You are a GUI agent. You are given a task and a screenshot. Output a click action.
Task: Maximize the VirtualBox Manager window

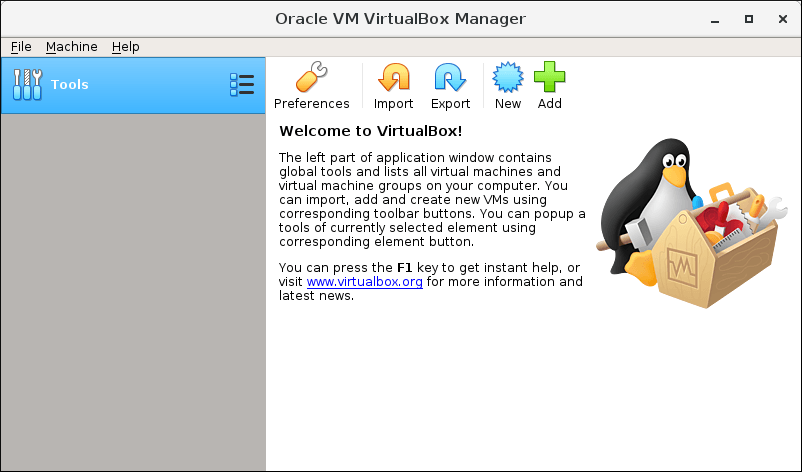click(749, 19)
